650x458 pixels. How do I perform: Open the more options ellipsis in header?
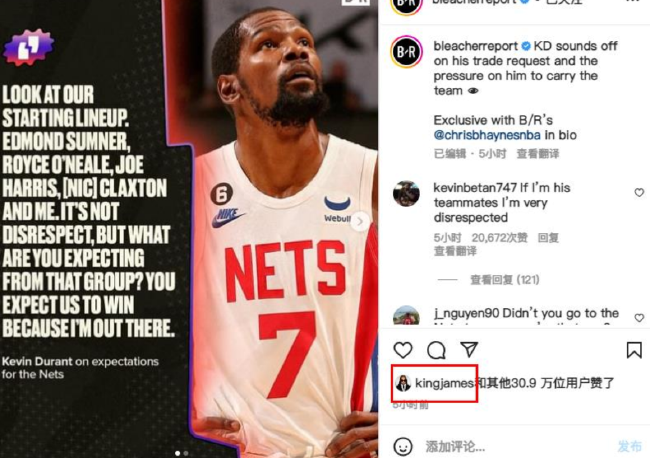pos(632,2)
